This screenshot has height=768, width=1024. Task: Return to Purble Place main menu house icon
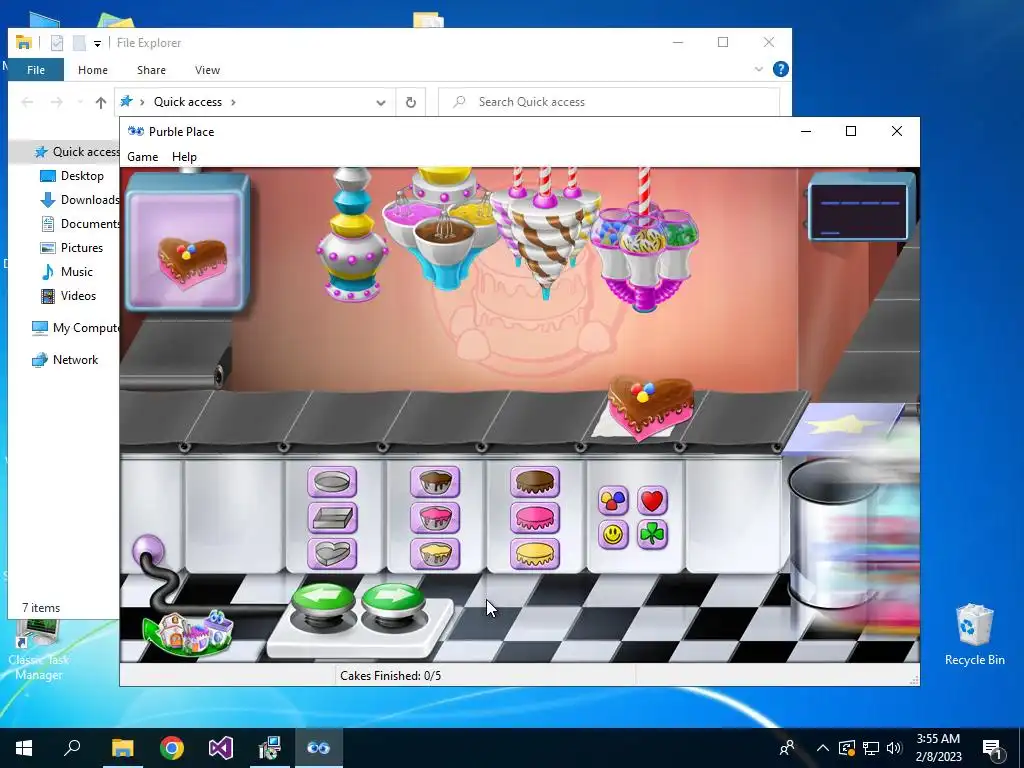tap(188, 632)
